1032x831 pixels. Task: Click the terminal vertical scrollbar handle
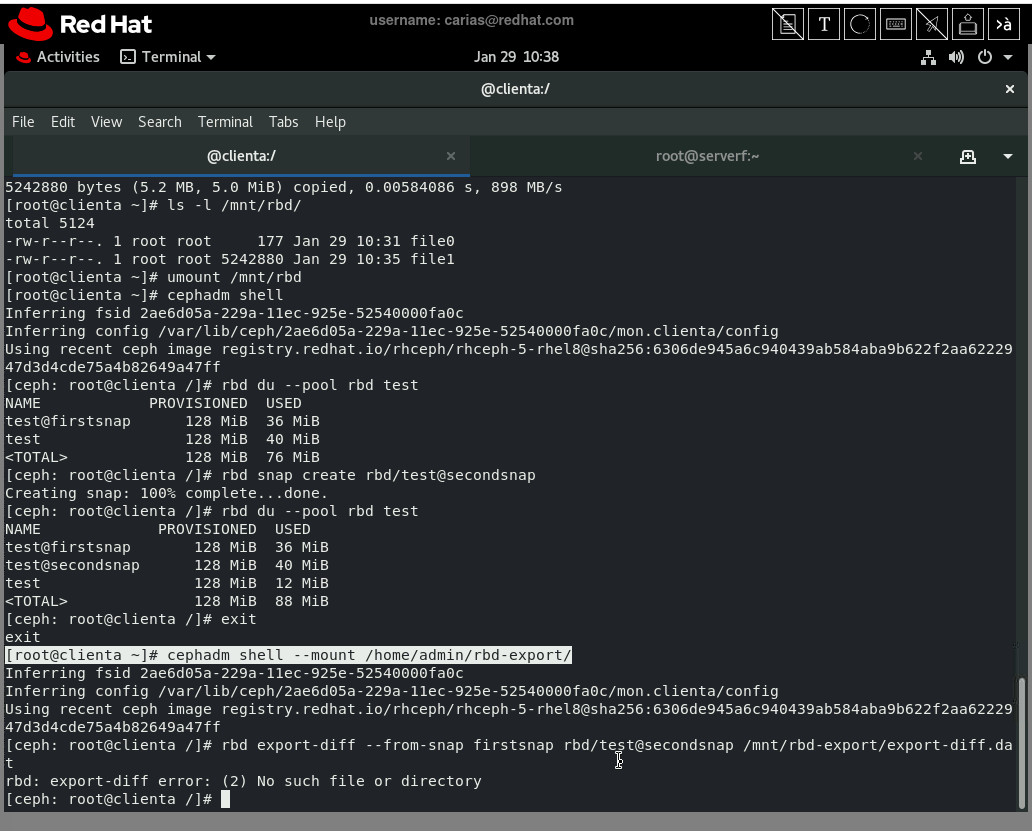[1021, 741]
